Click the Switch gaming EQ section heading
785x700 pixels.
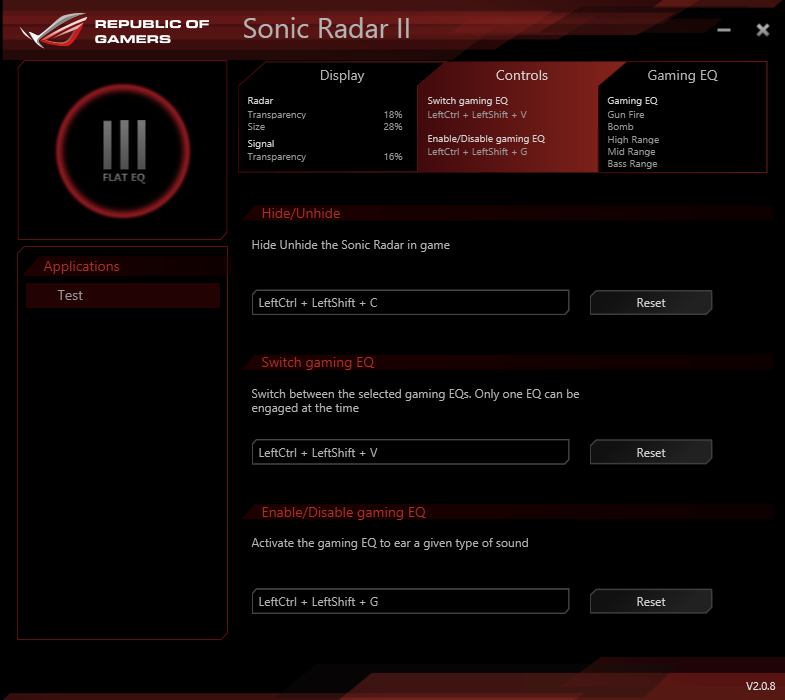(317, 363)
